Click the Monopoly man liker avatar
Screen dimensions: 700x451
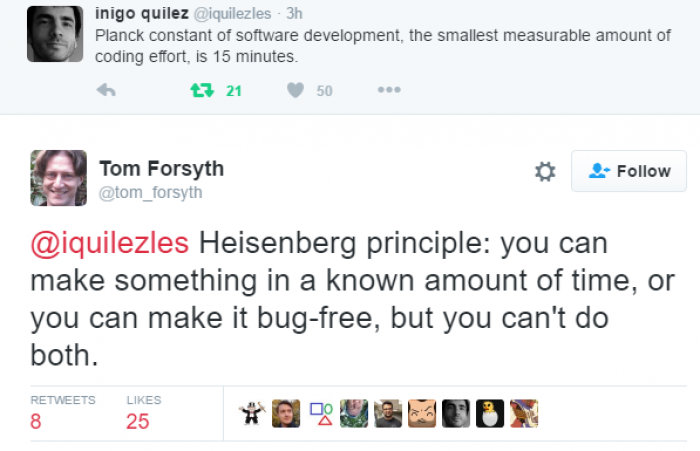pyautogui.click(x=252, y=413)
